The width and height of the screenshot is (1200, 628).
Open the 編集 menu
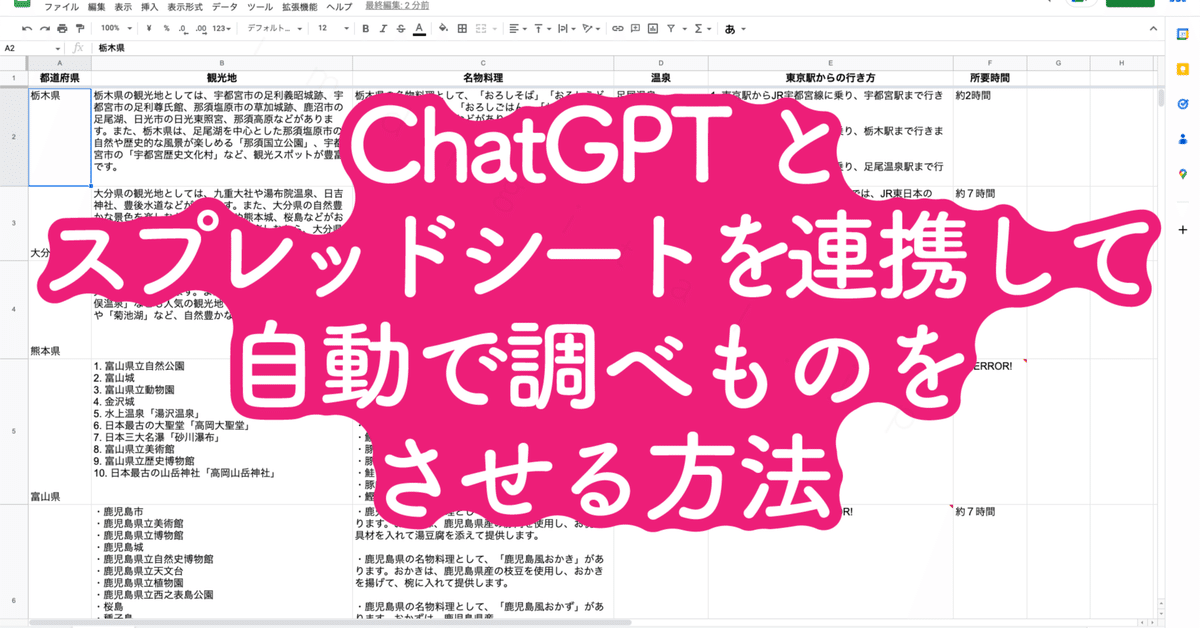pyautogui.click(x=96, y=7)
